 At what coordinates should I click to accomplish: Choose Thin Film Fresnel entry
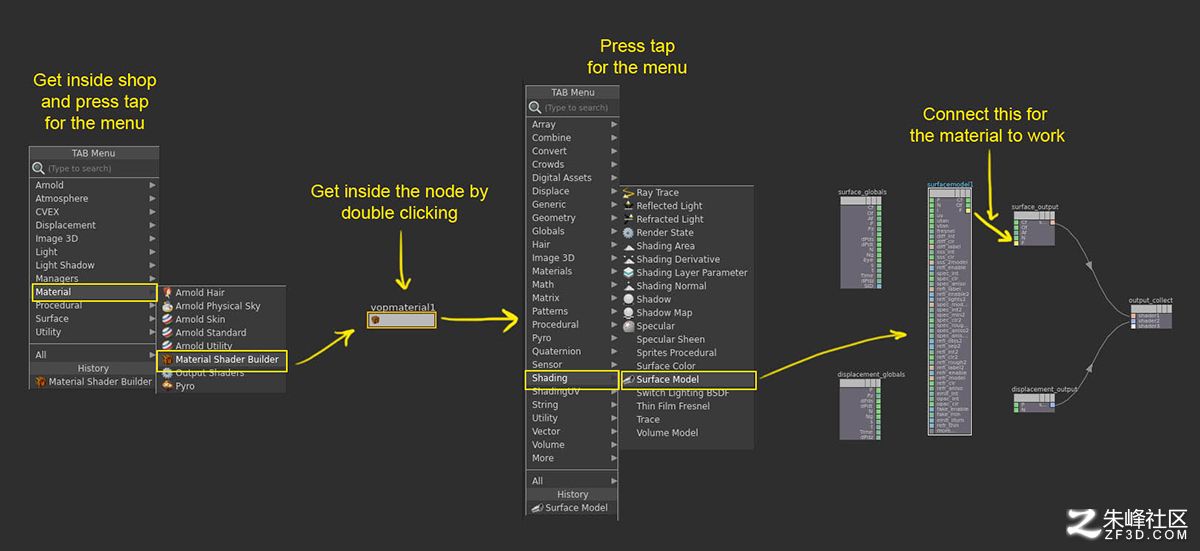673,406
